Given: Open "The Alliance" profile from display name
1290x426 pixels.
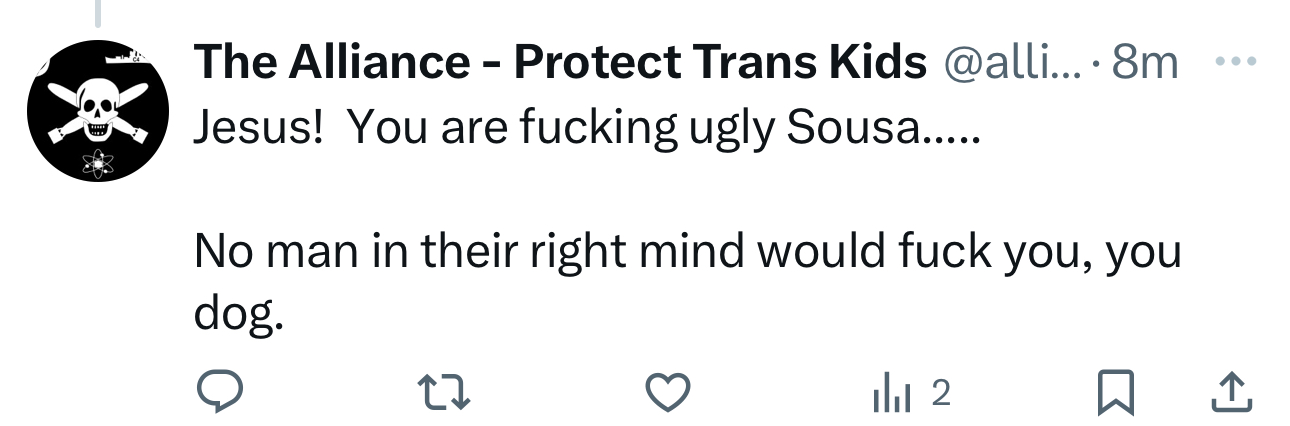Looking at the screenshot, I should (331, 63).
